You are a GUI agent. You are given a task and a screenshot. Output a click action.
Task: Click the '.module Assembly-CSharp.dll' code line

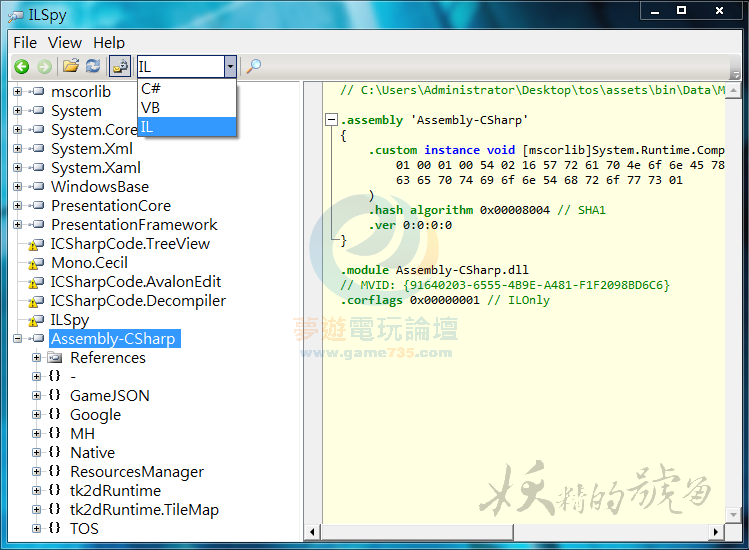click(434, 270)
